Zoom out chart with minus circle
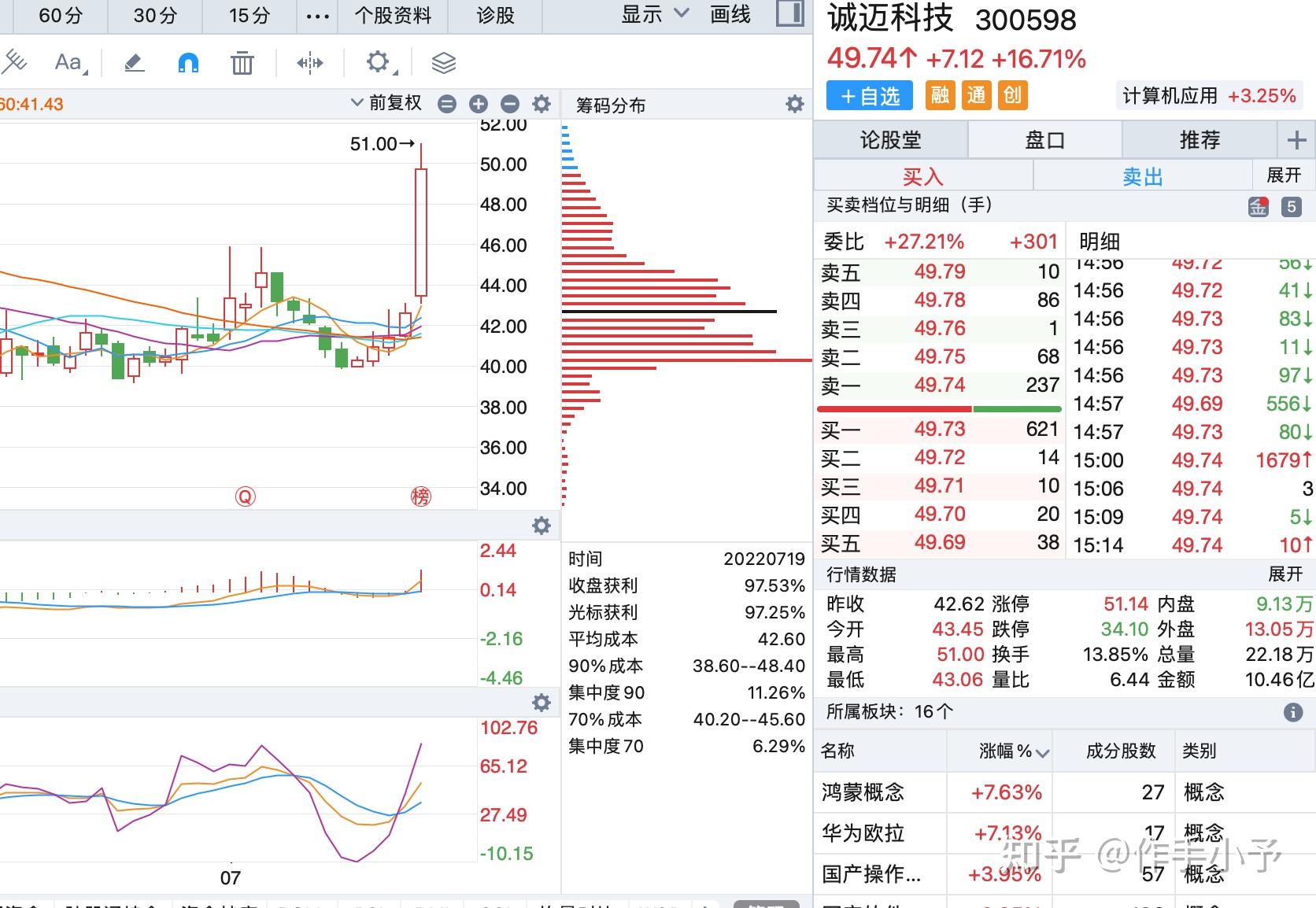 (510, 104)
